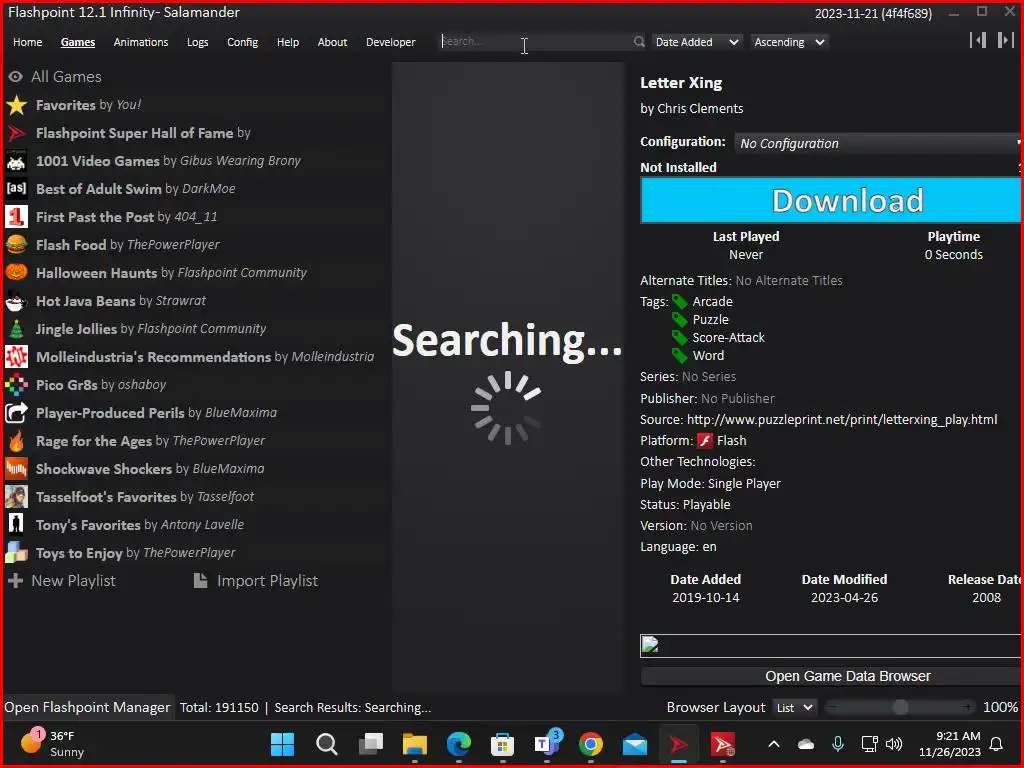Screen dimensions: 1024x768
Task: Open the taskbar weather widget
Action: pos(52,744)
